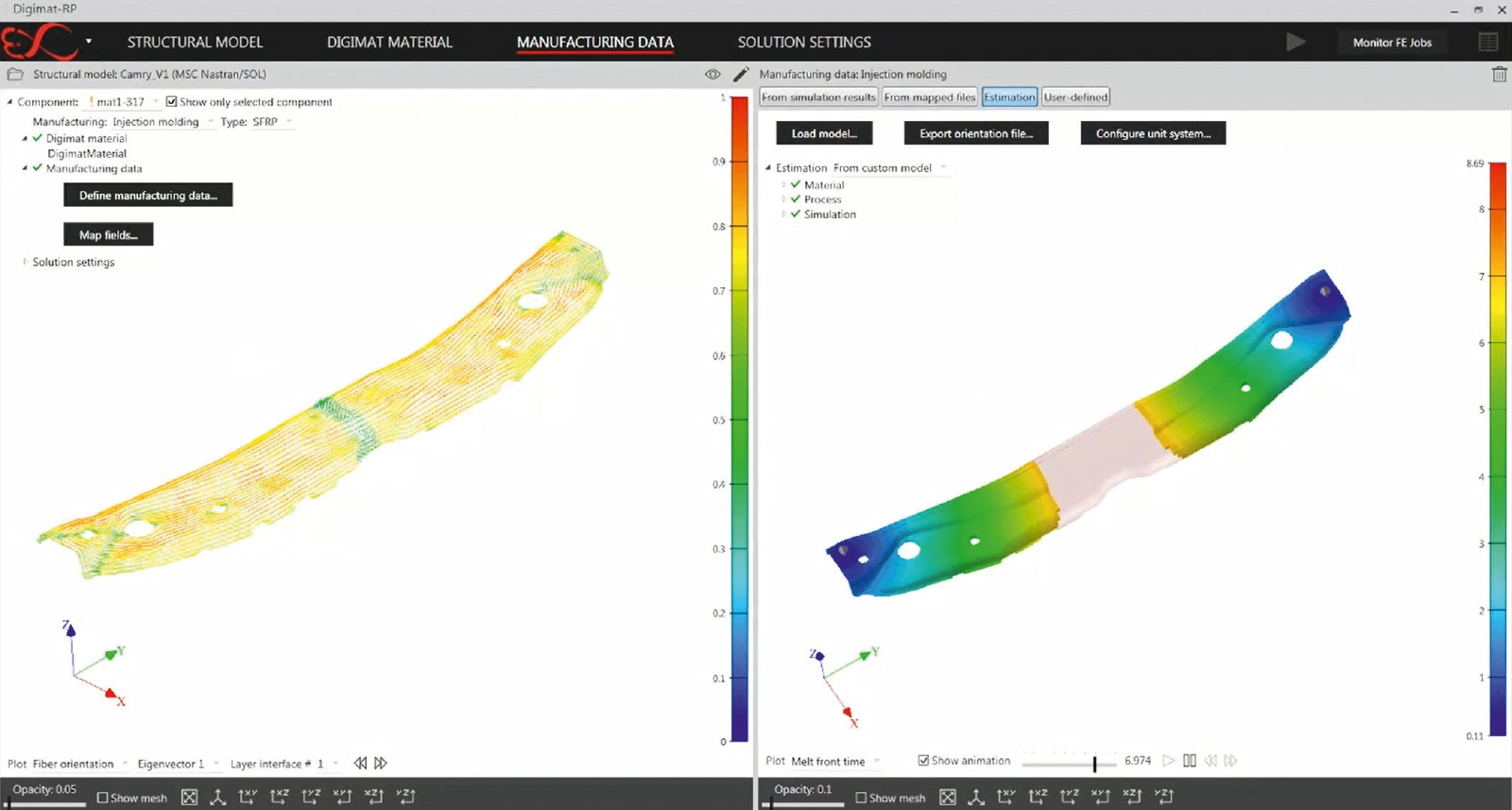
Task: Click the folder icon next to Structural model
Action: [x=15, y=74]
